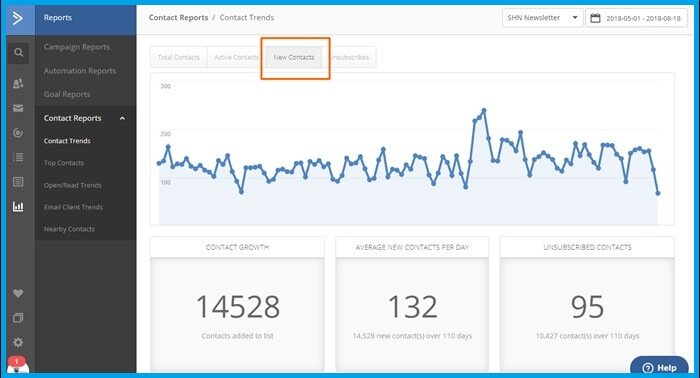This screenshot has height=378, width=700.
Task: Click the 100 y-axis label
Action: pos(166,182)
